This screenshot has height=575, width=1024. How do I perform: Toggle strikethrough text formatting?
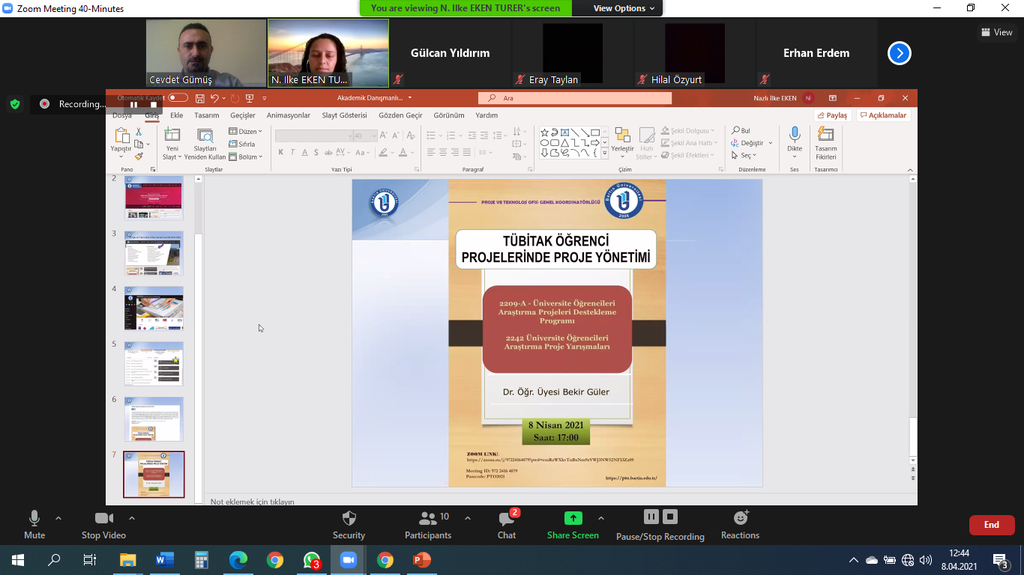[328, 152]
